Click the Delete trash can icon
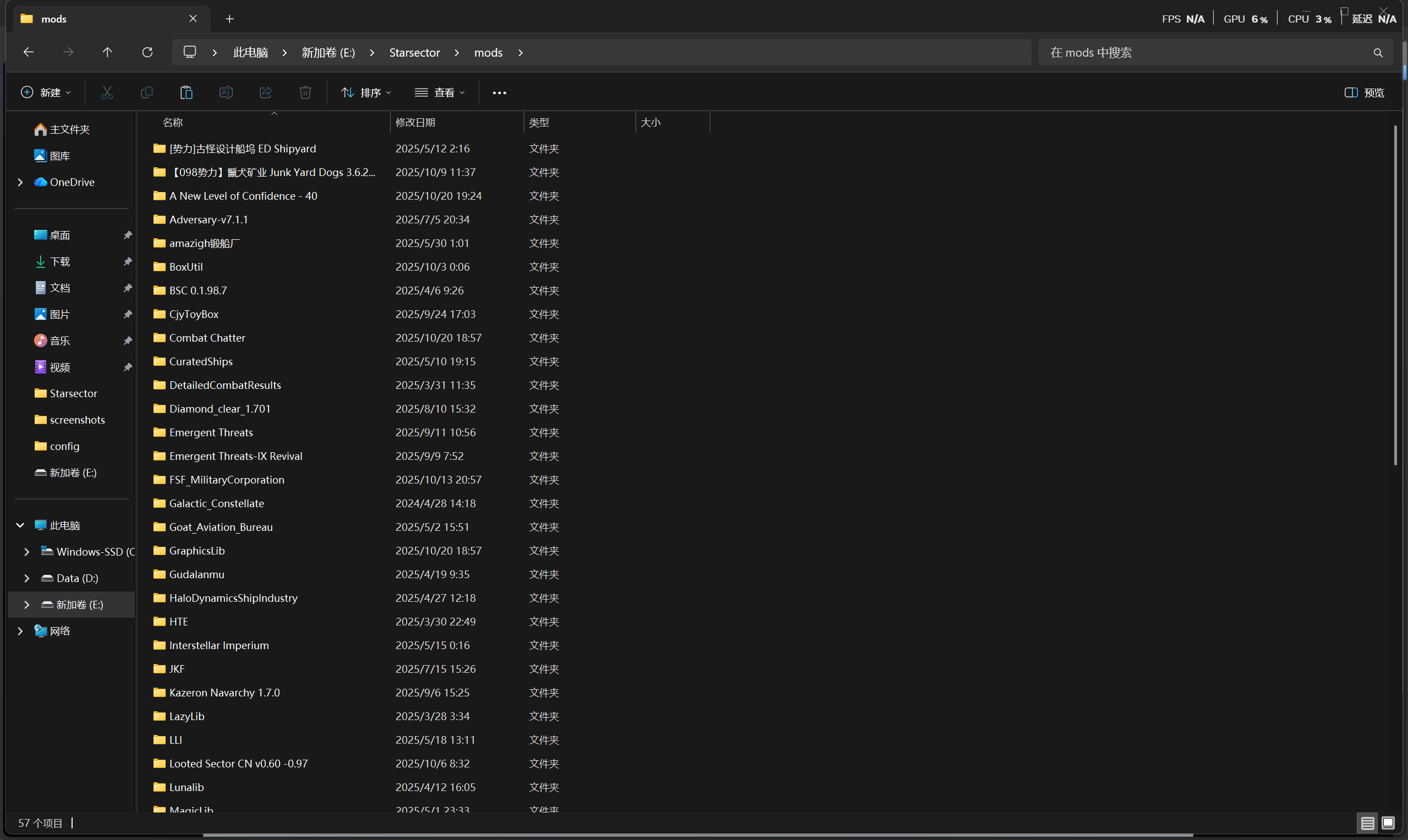This screenshot has width=1408, height=840. pos(305,92)
